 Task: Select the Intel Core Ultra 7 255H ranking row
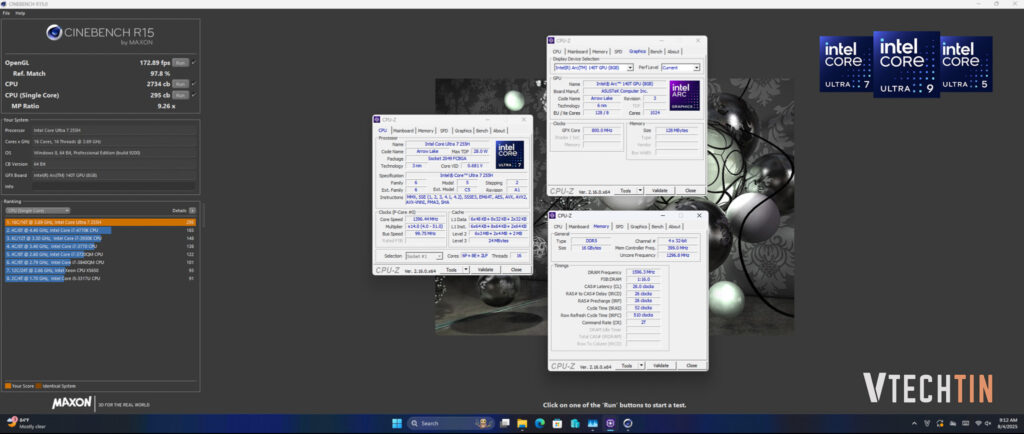(x=100, y=223)
